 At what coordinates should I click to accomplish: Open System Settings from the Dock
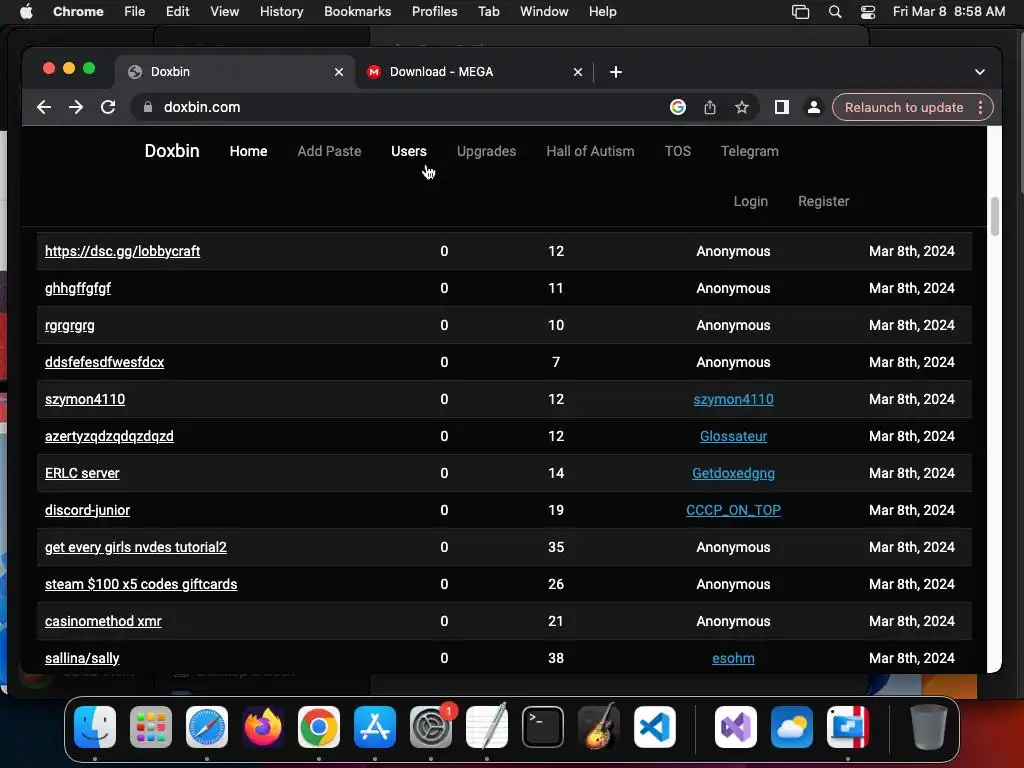tap(431, 727)
